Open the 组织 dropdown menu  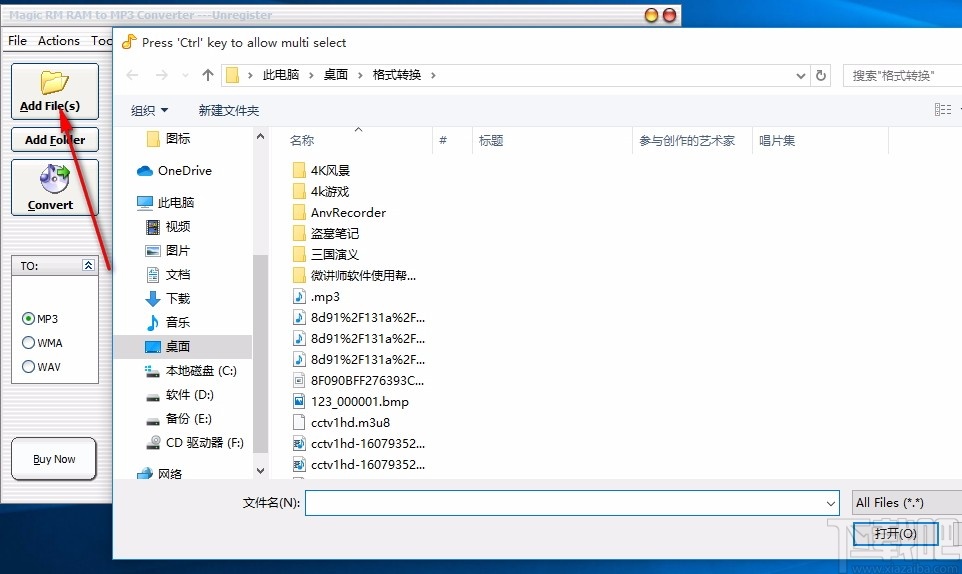pos(149,110)
